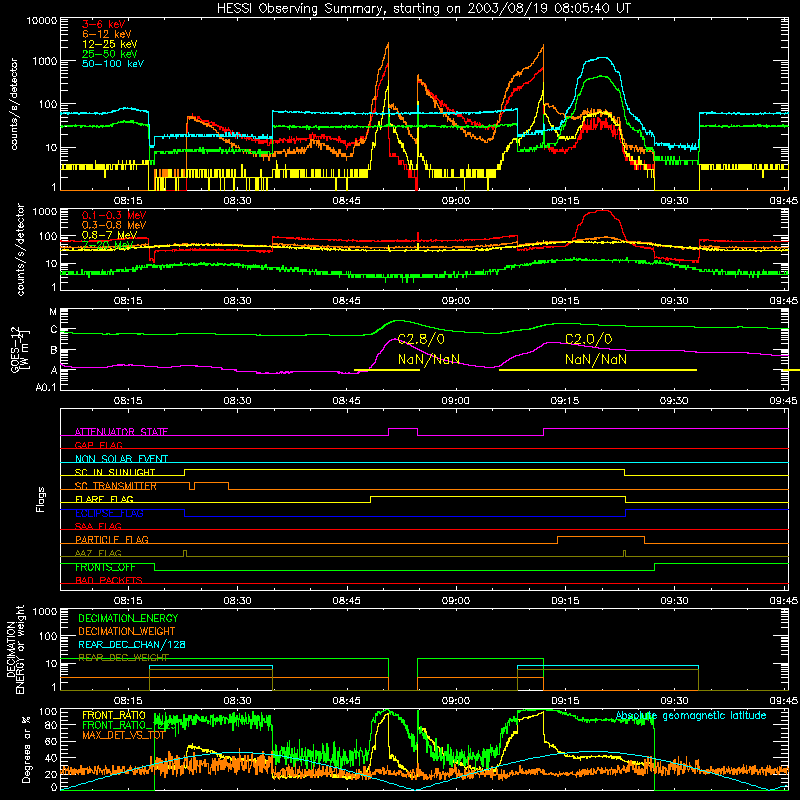Image resolution: width=800 pixels, height=800 pixels.
Task: Click the 'FLARE_FLAG' label
Action: click(104, 499)
